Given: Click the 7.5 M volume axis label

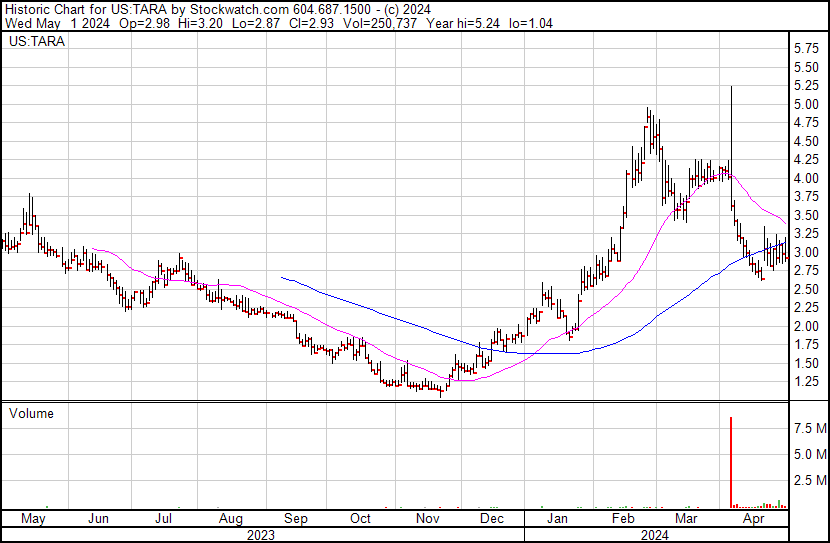Looking at the screenshot, I should [810, 428].
